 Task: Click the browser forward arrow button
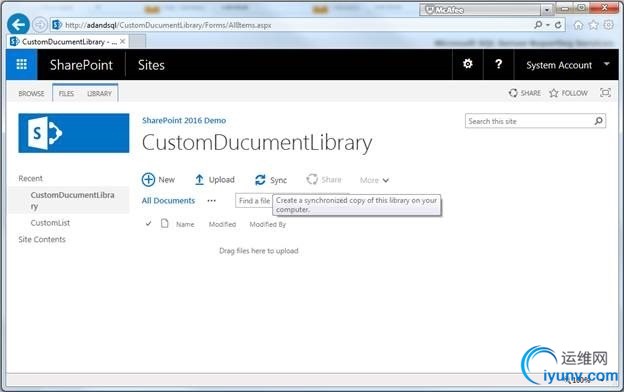coord(39,25)
